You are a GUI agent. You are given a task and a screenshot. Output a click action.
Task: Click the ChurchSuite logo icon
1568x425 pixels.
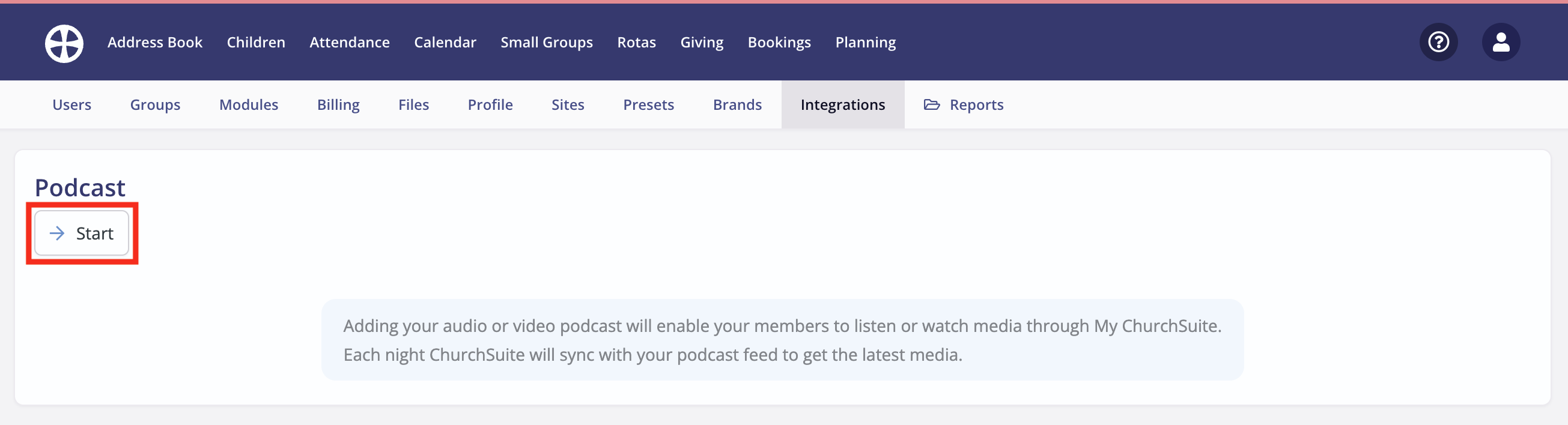(64, 43)
